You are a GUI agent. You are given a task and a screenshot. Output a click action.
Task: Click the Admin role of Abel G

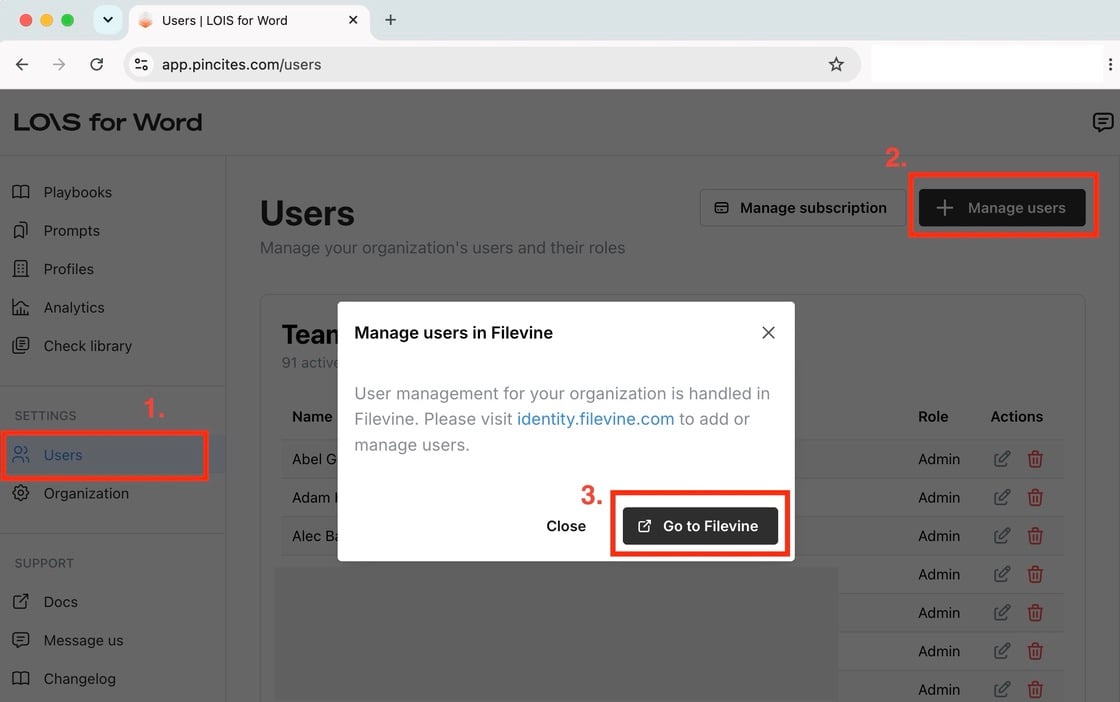939,459
